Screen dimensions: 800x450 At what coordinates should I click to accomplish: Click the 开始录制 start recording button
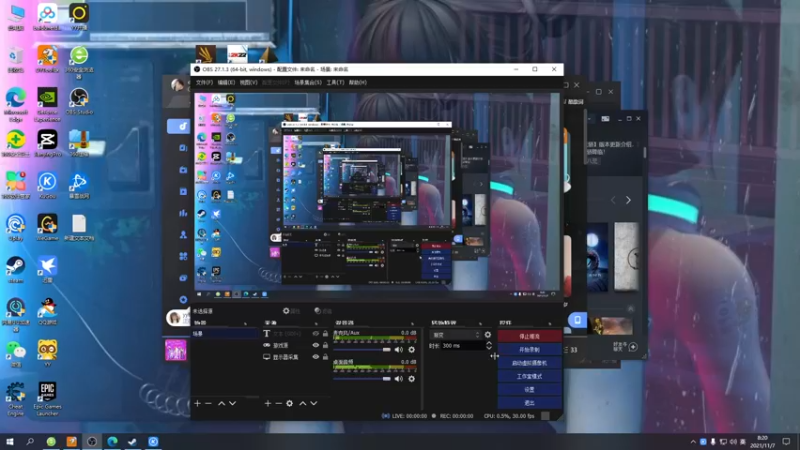[x=529, y=349]
